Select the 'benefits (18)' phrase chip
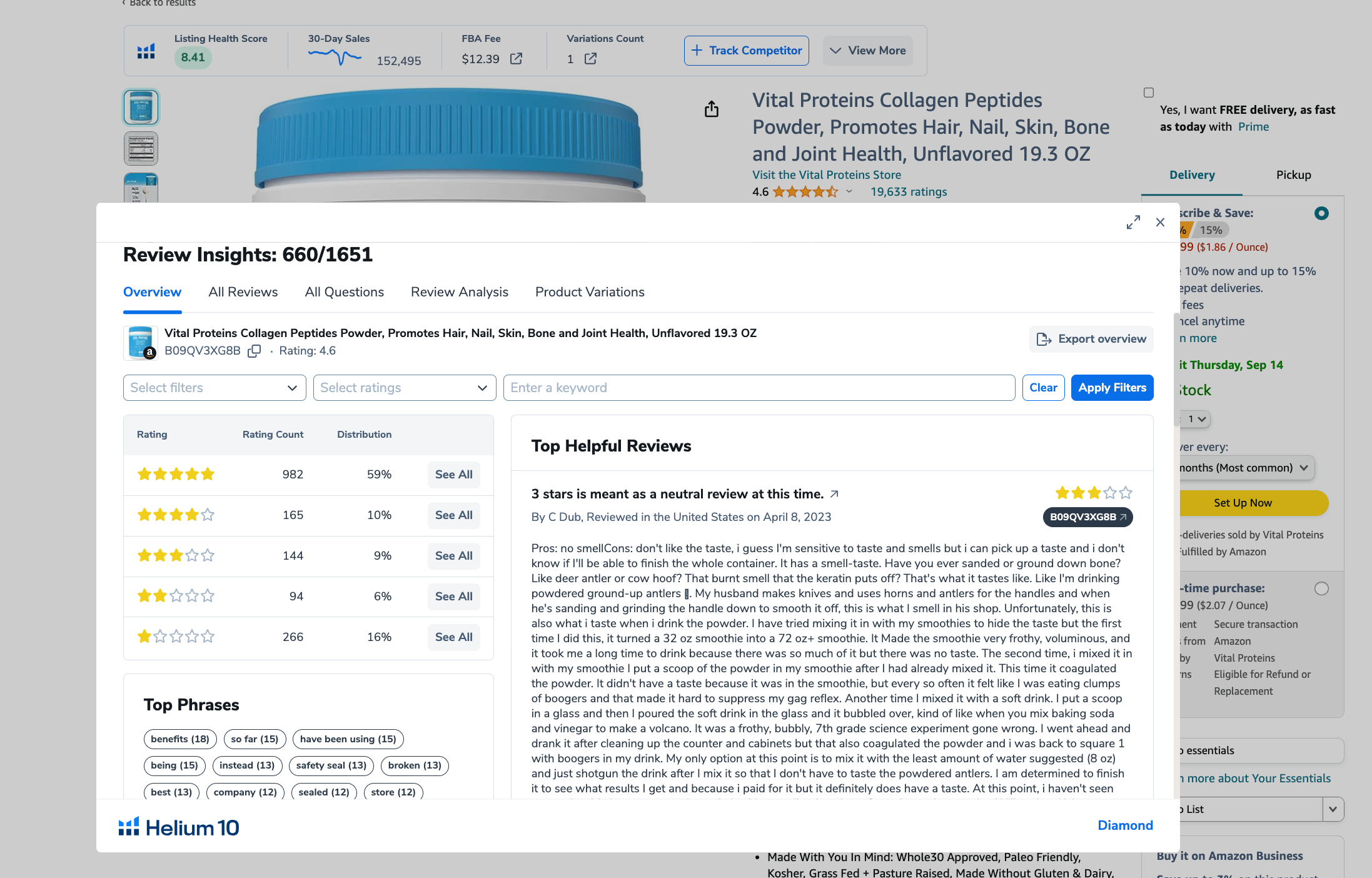This screenshot has height=878, width=1372. point(180,739)
